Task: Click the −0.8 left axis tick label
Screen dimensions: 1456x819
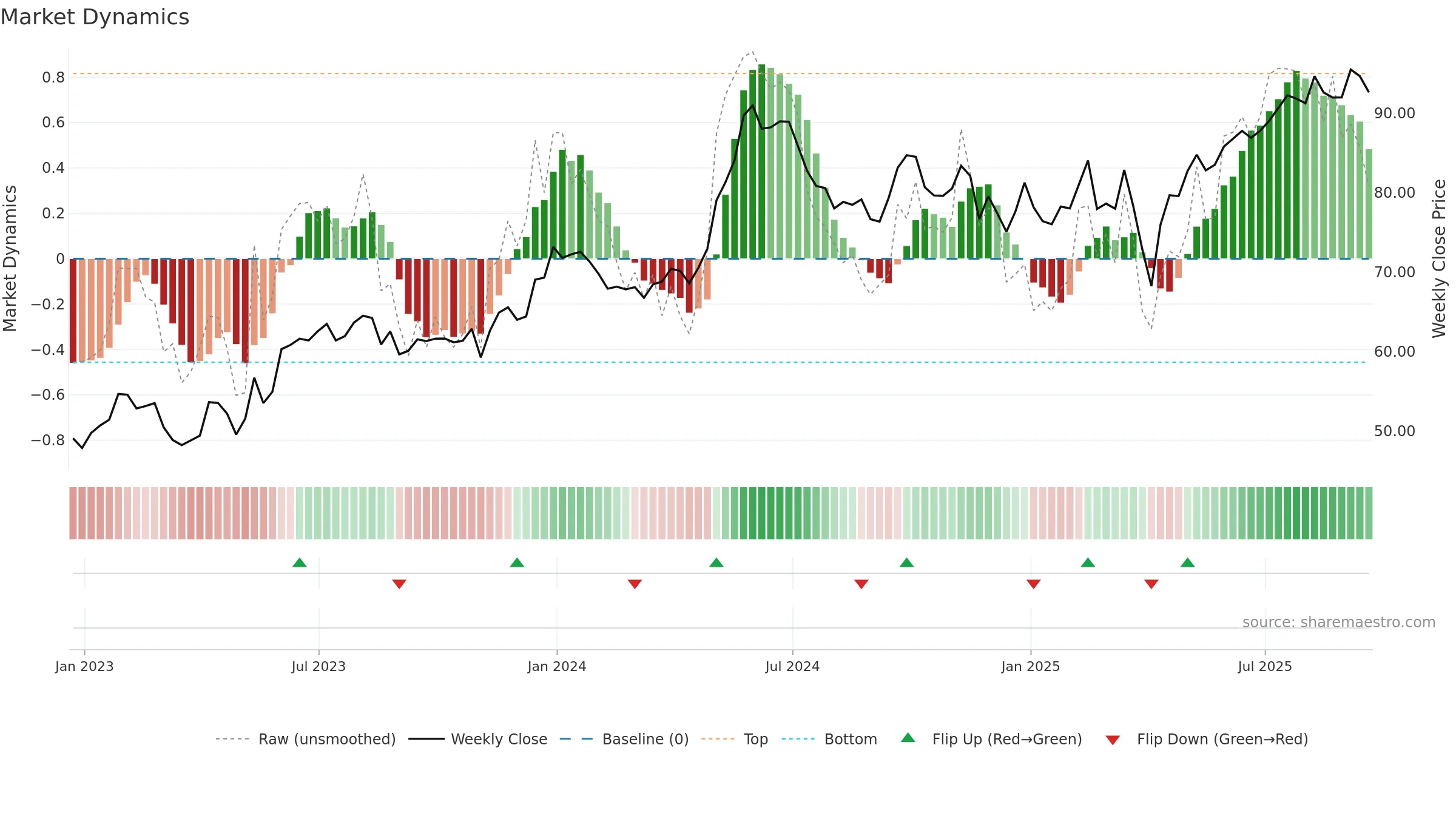Action: point(47,440)
